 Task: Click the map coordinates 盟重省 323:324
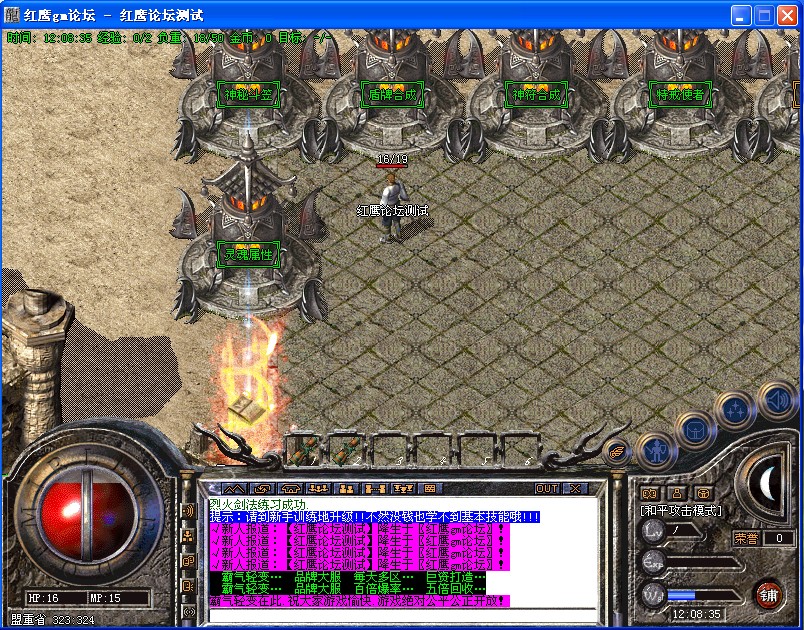[52, 620]
